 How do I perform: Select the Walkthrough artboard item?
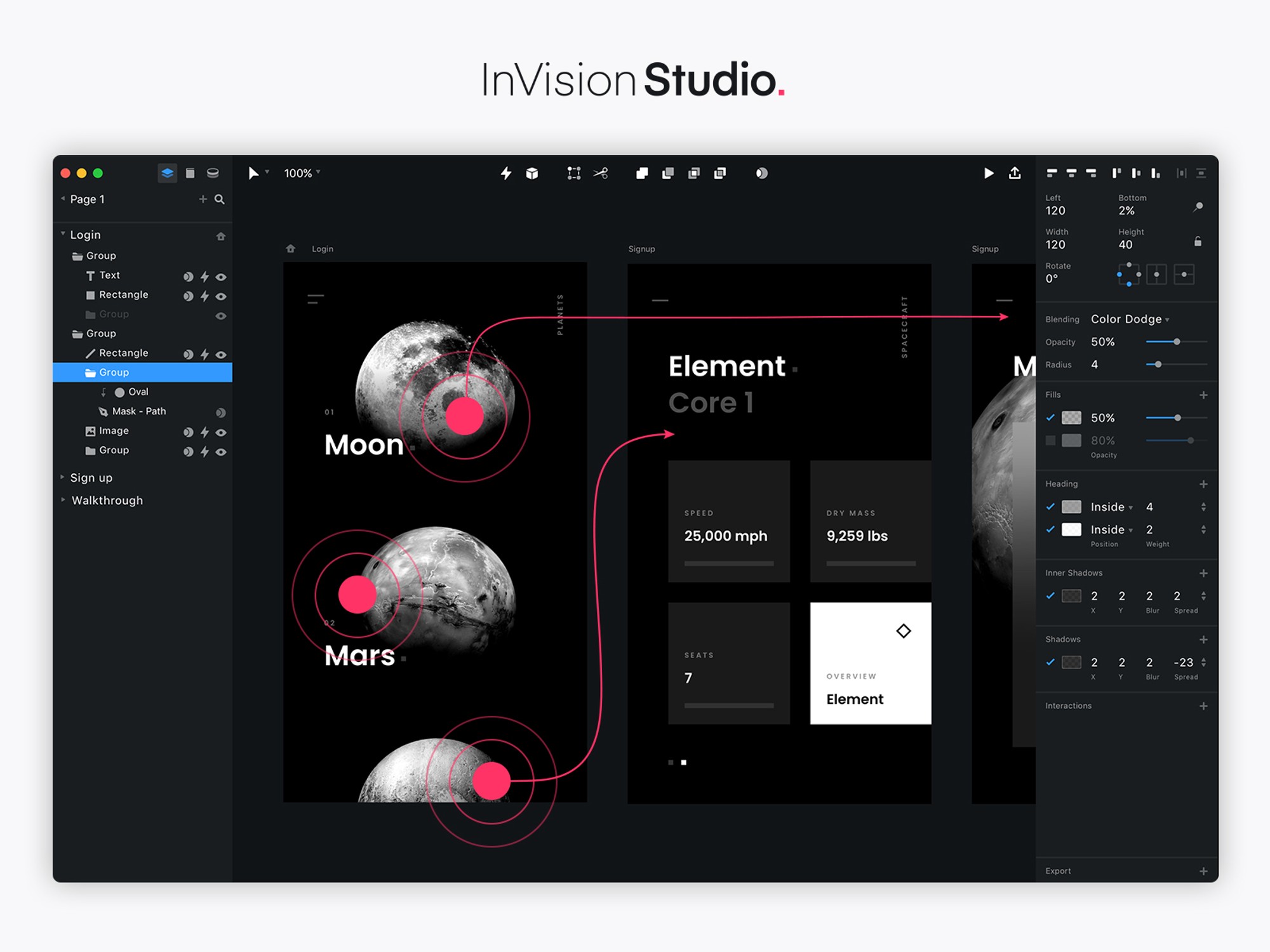(107, 501)
